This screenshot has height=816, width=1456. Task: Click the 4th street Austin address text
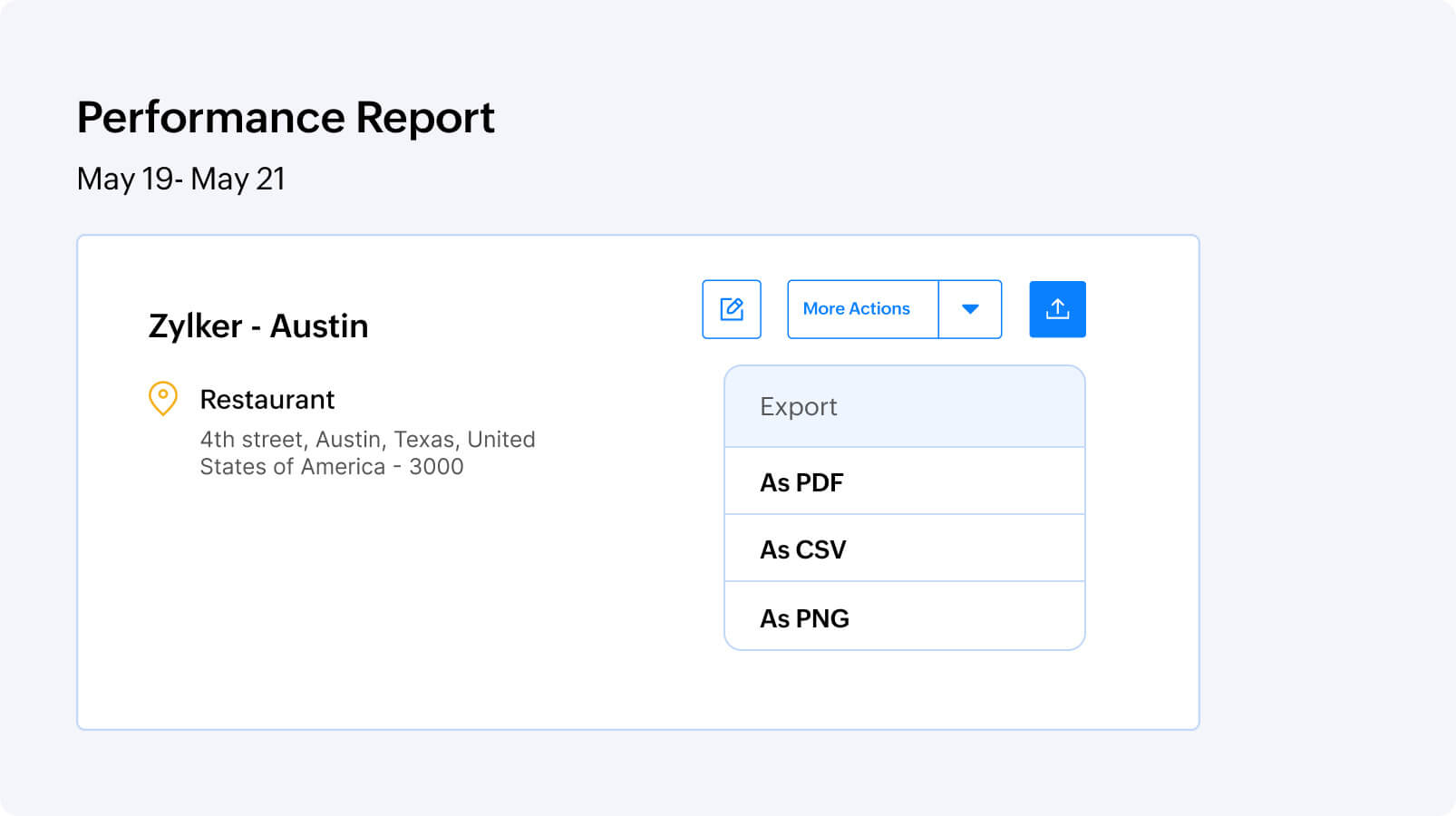coord(367,452)
